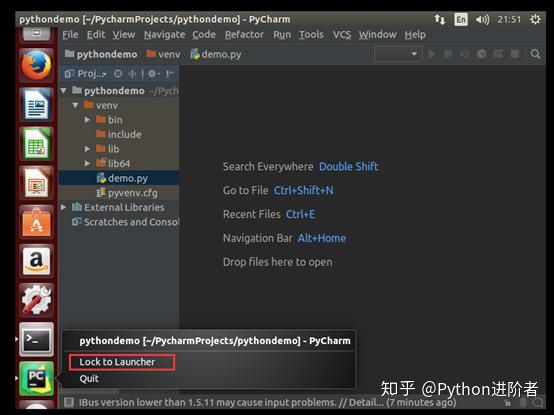Select pyvenv.cfg in project tree

tap(119, 193)
